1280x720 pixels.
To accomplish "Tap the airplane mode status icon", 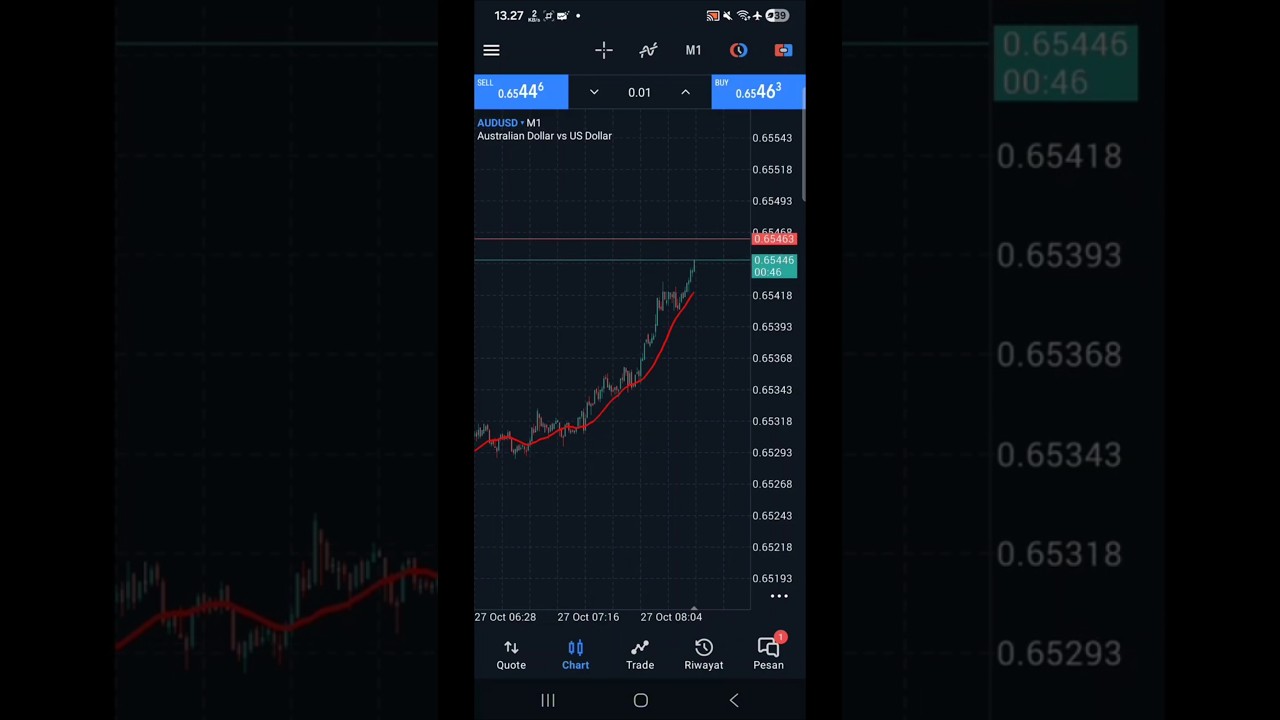I will click(757, 16).
